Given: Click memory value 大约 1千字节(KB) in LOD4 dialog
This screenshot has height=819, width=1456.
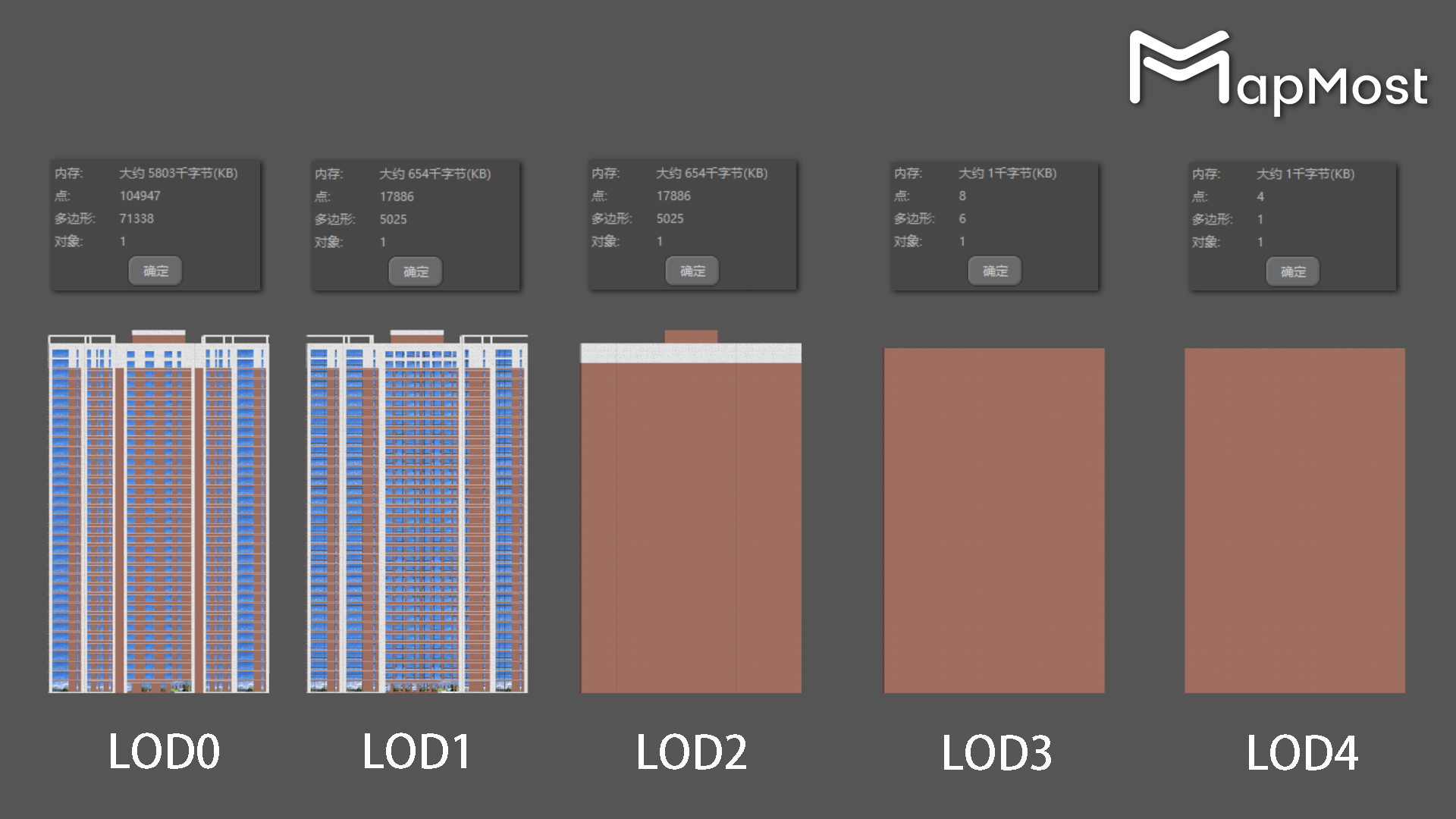Looking at the screenshot, I should [x=1305, y=174].
